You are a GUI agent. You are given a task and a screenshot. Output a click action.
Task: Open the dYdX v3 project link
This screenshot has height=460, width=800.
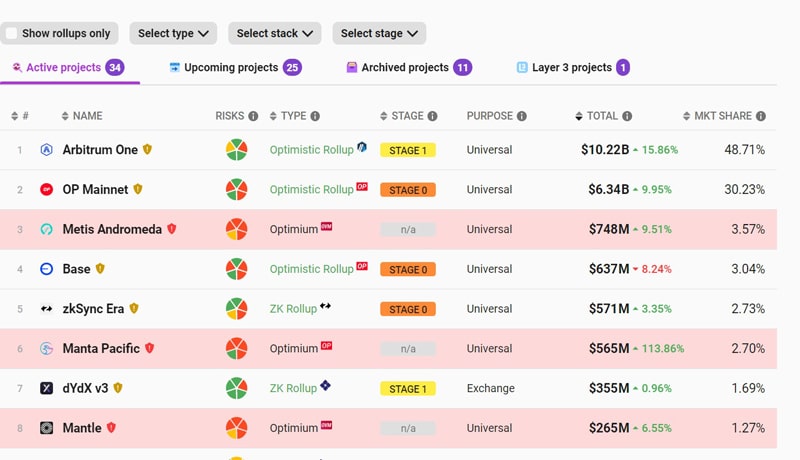click(x=85, y=388)
